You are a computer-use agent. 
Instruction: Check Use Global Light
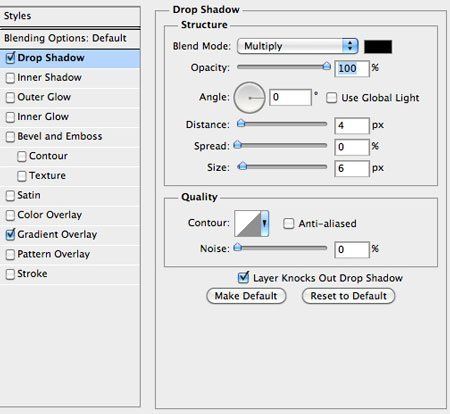click(x=331, y=98)
